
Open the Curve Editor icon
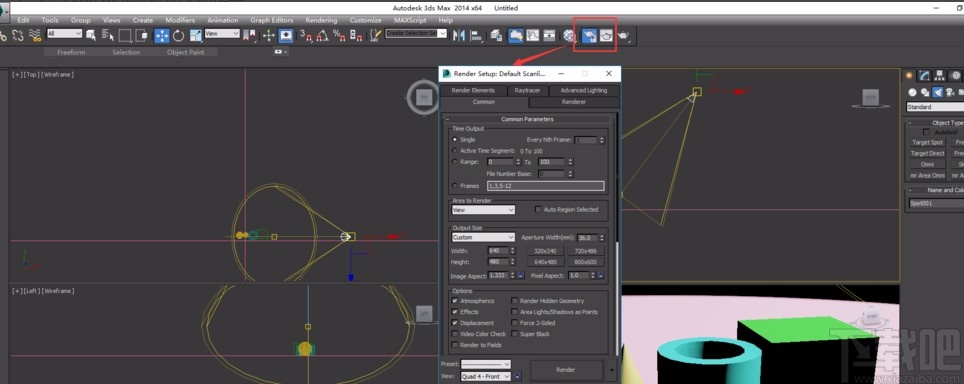click(x=532, y=36)
